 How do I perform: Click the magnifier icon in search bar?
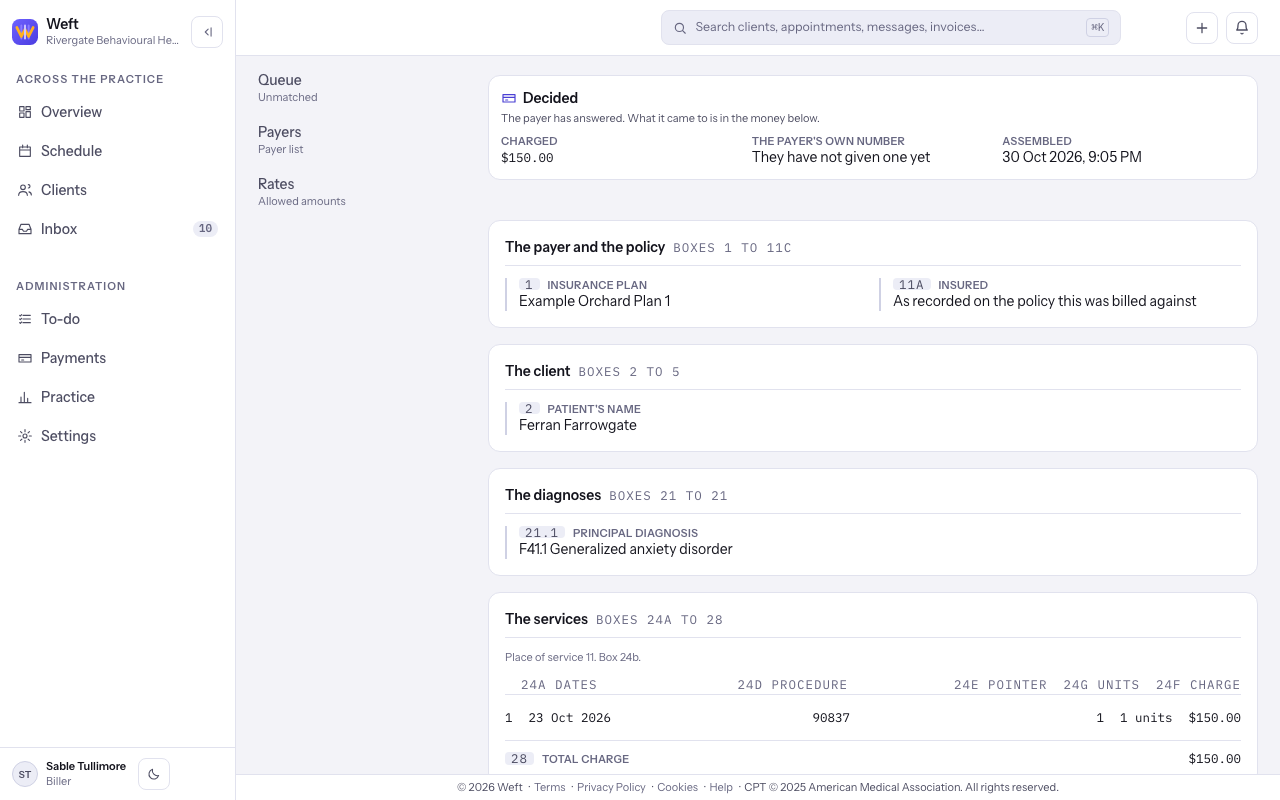coord(680,28)
